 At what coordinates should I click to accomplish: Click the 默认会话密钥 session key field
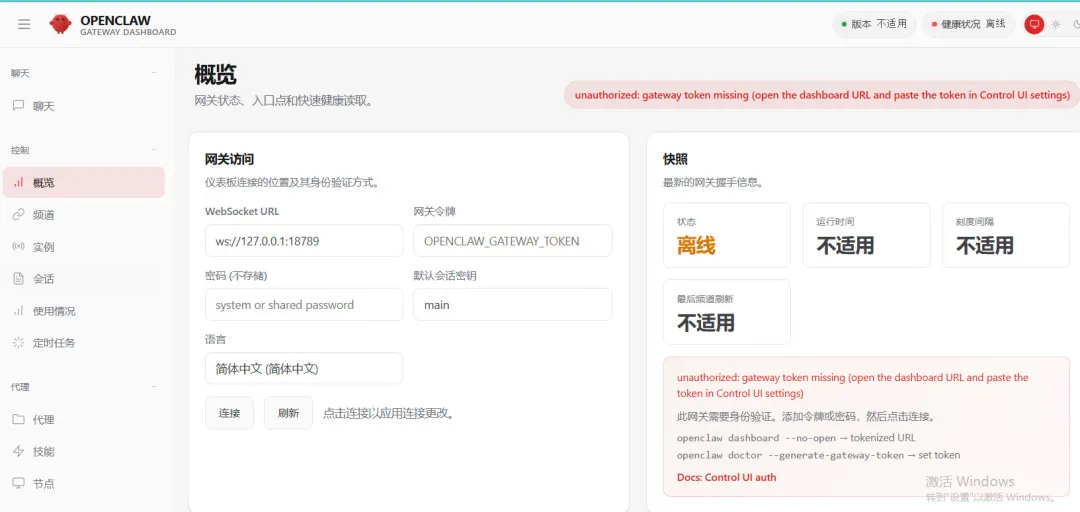pos(512,305)
